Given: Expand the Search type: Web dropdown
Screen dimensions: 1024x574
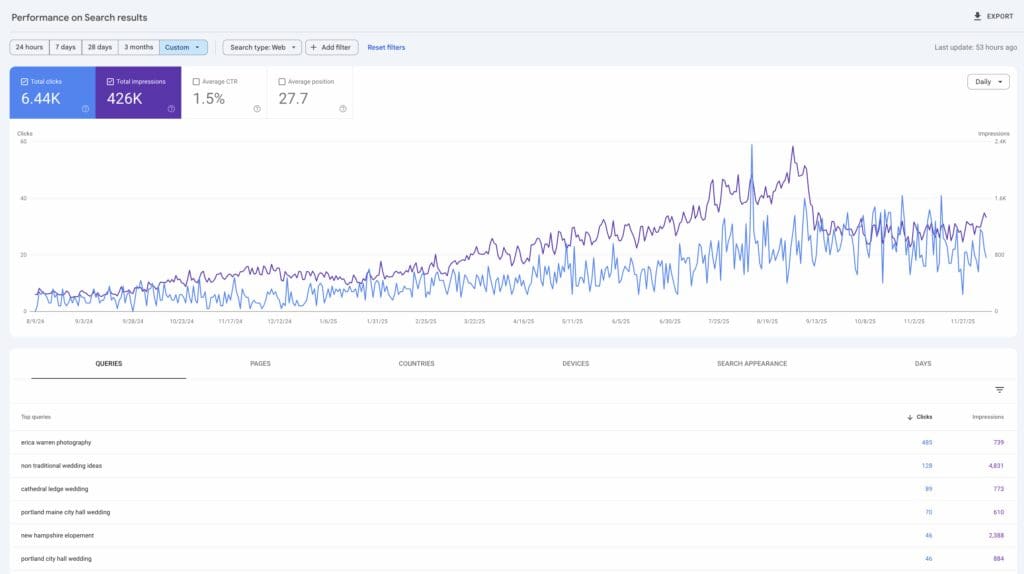Looking at the screenshot, I should coord(262,47).
